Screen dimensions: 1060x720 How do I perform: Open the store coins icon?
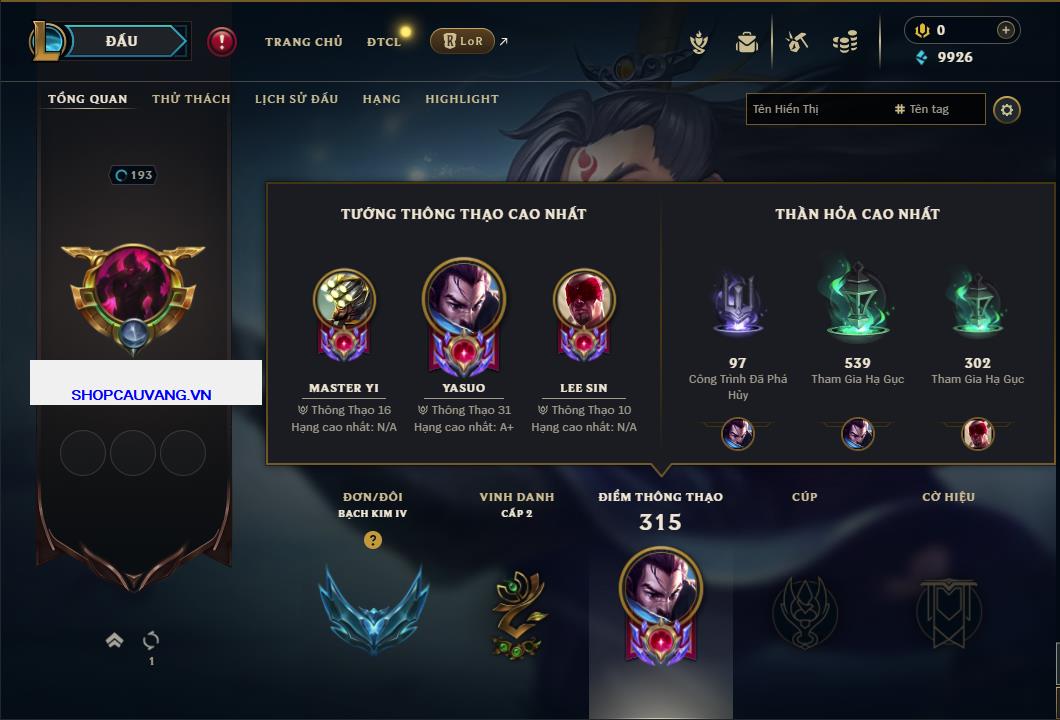[845, 42]
